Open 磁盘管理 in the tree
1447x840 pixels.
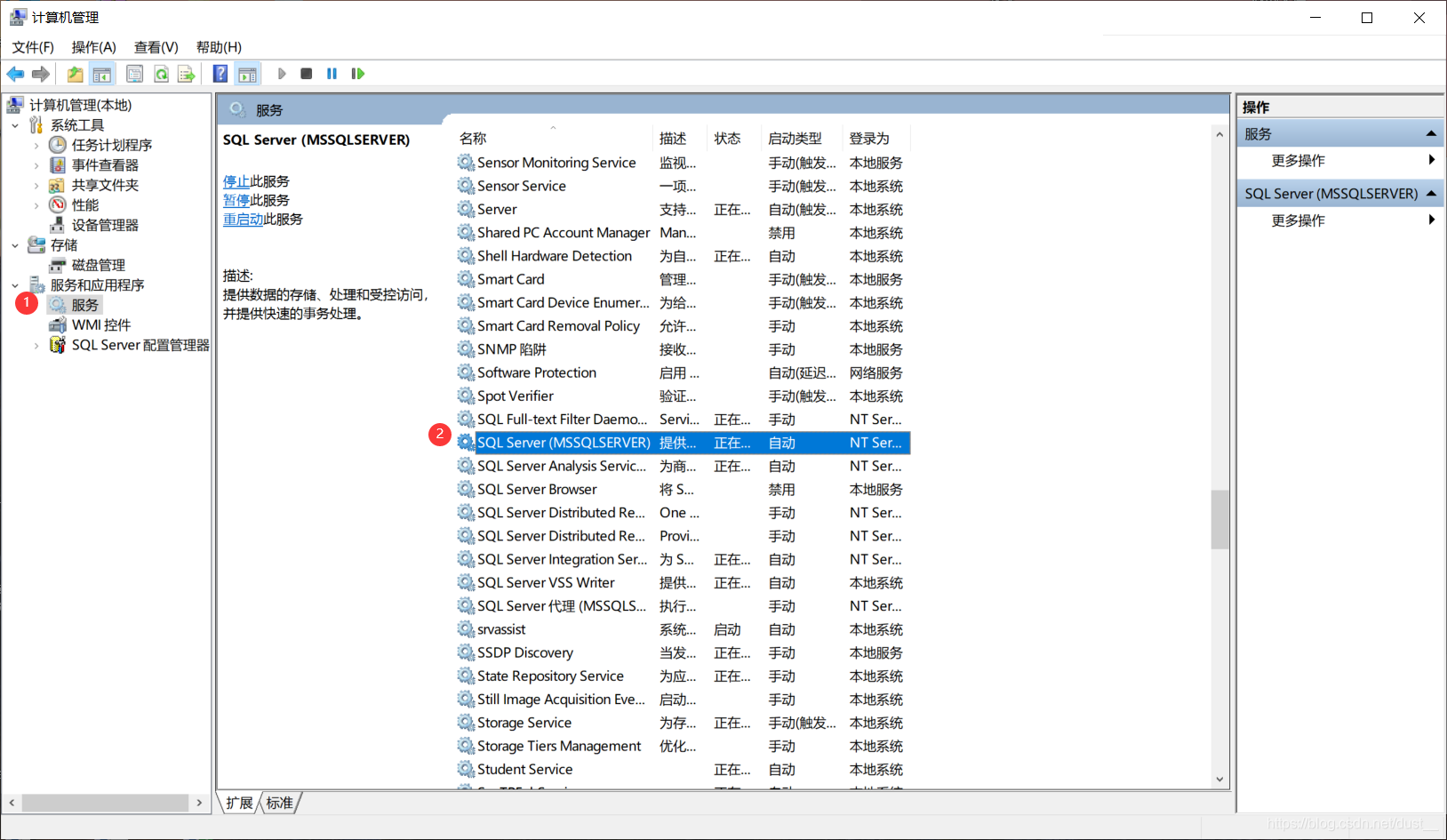pos(99,265)
